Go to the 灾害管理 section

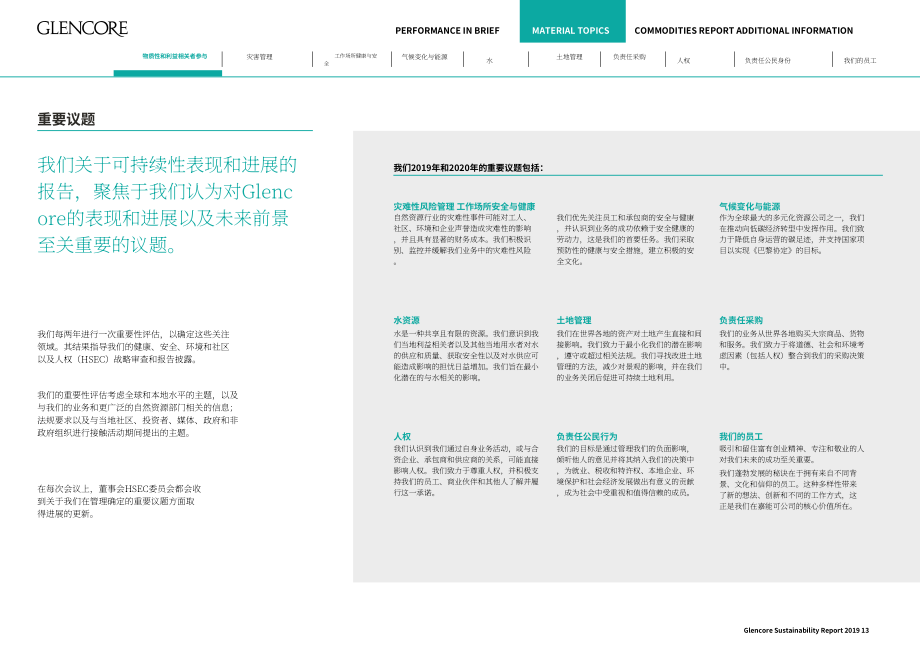point(259,57)
